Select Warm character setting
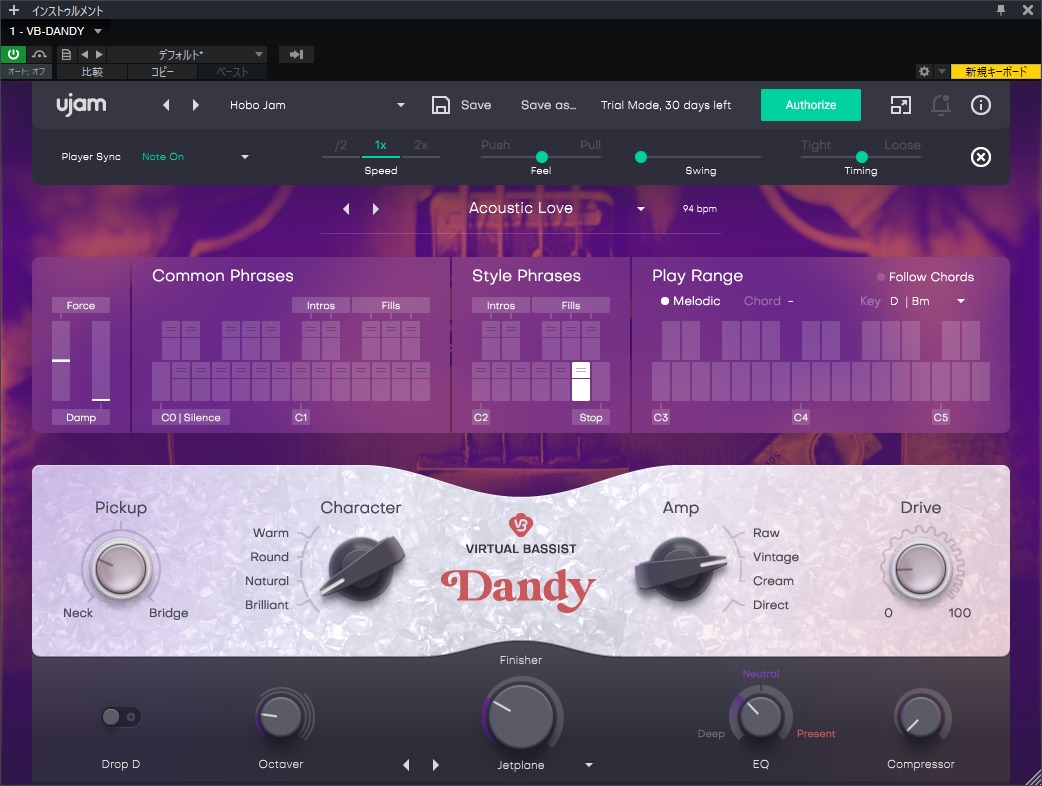Image resolution: width=1042 pixels, height=786 pixels. pos(270,533)
